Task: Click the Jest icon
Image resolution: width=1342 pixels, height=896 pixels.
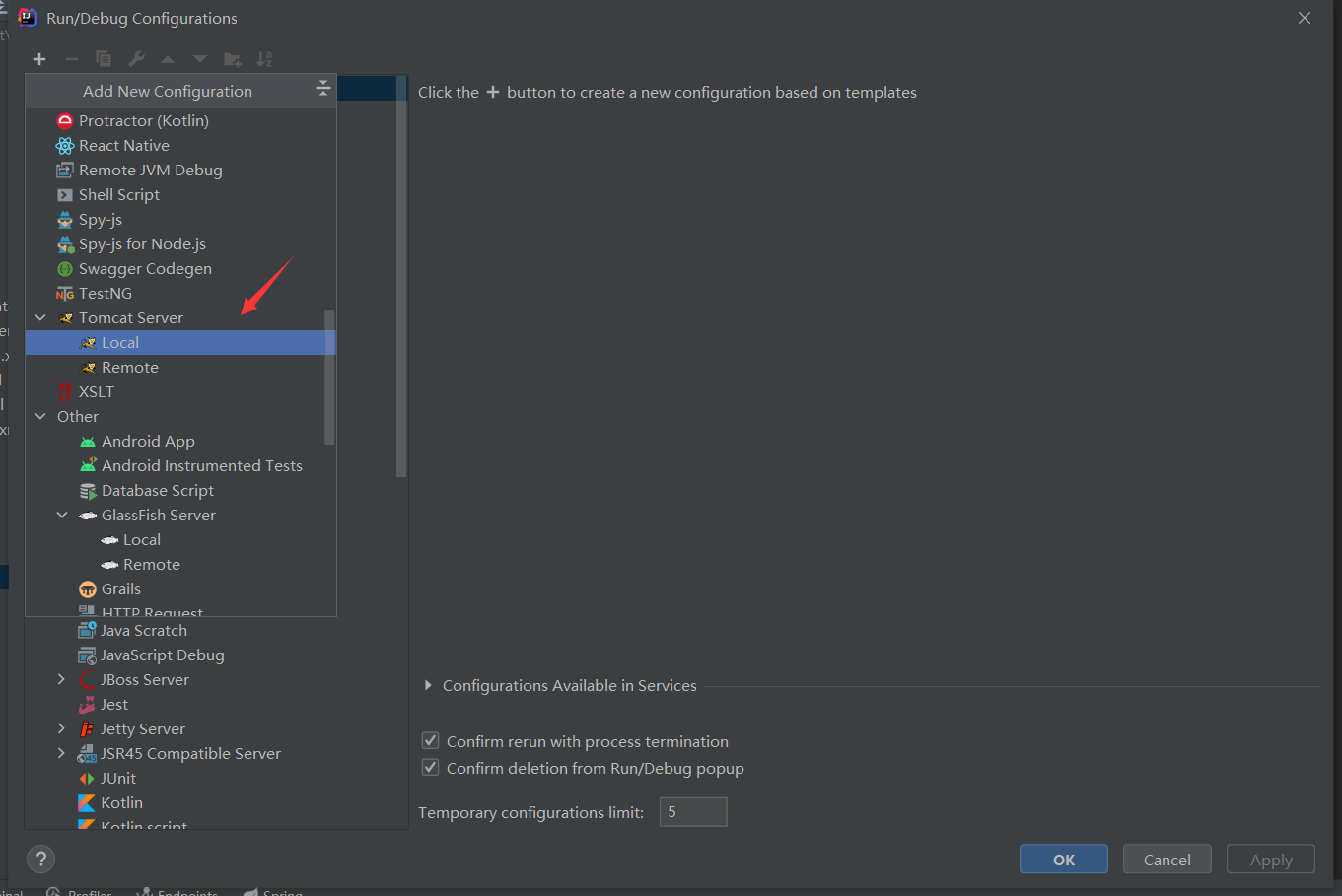Action: point(87,705)
